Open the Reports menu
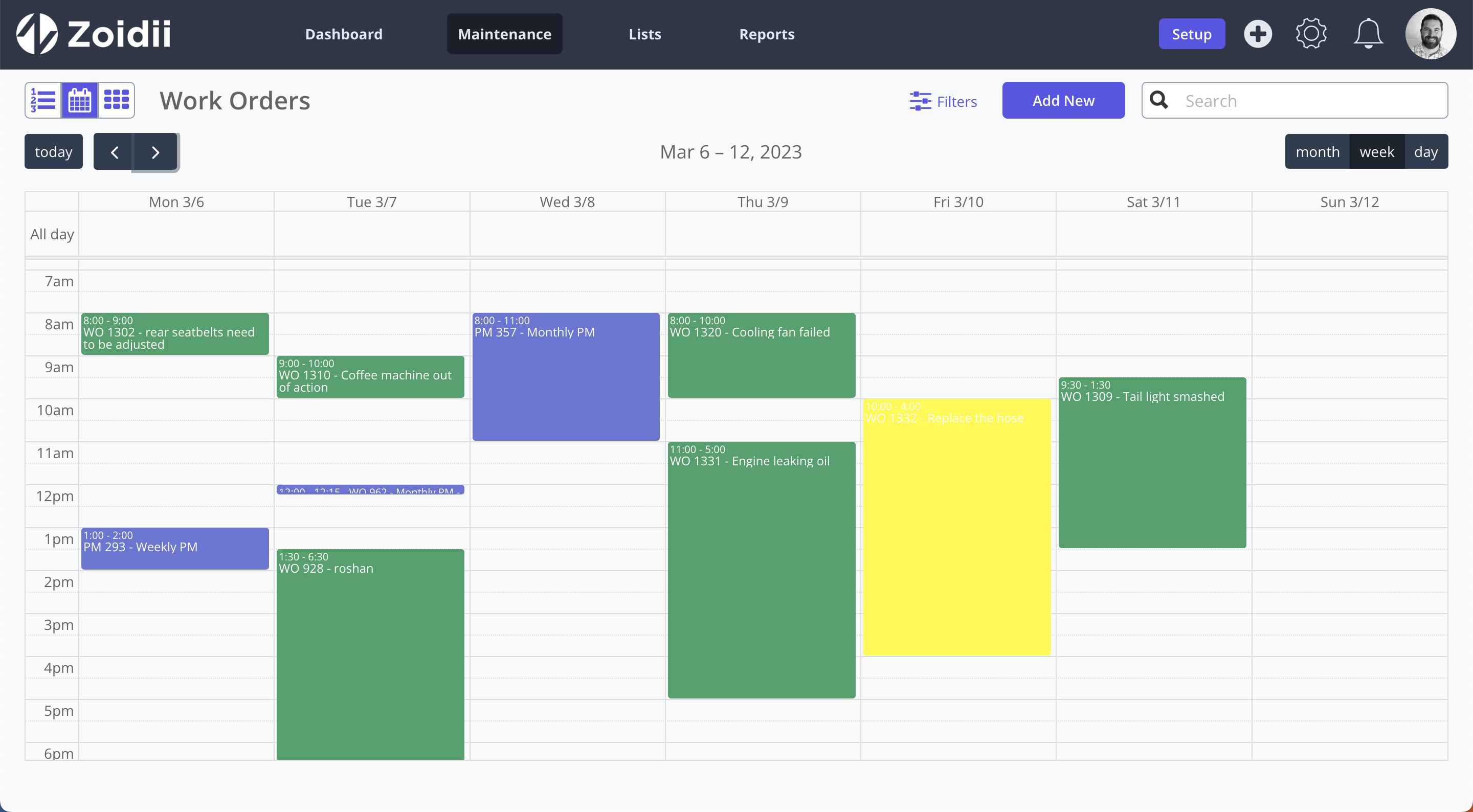 click(x=766, y=34)
